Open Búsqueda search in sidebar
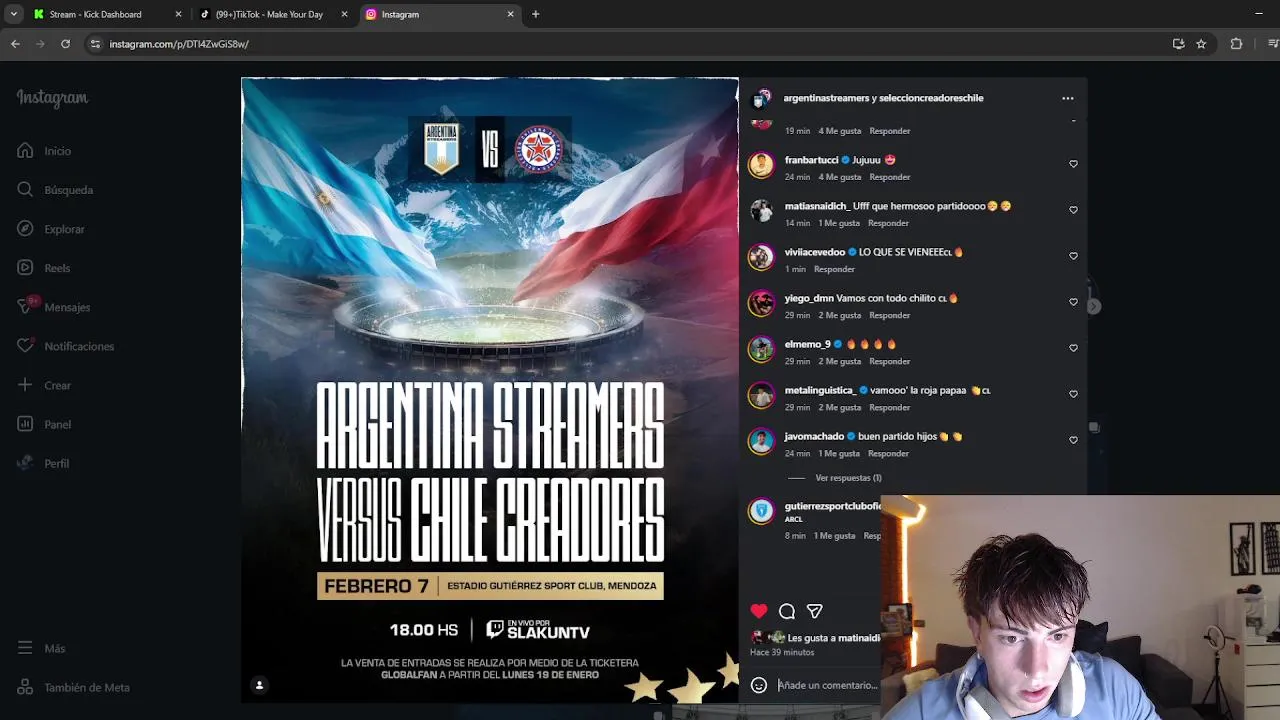Viewport: 1280px width, 720px height. coord(55,190)
